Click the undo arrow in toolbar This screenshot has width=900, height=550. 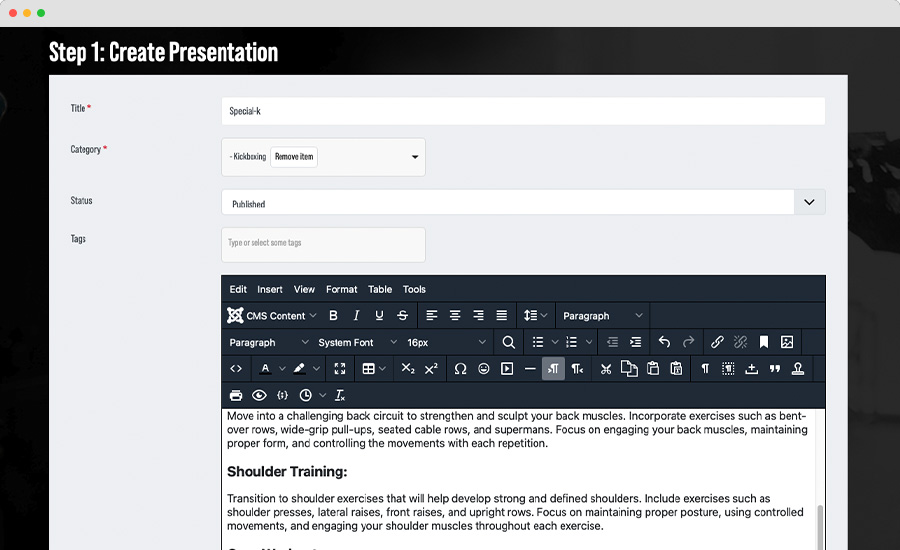tap(664, 342)
